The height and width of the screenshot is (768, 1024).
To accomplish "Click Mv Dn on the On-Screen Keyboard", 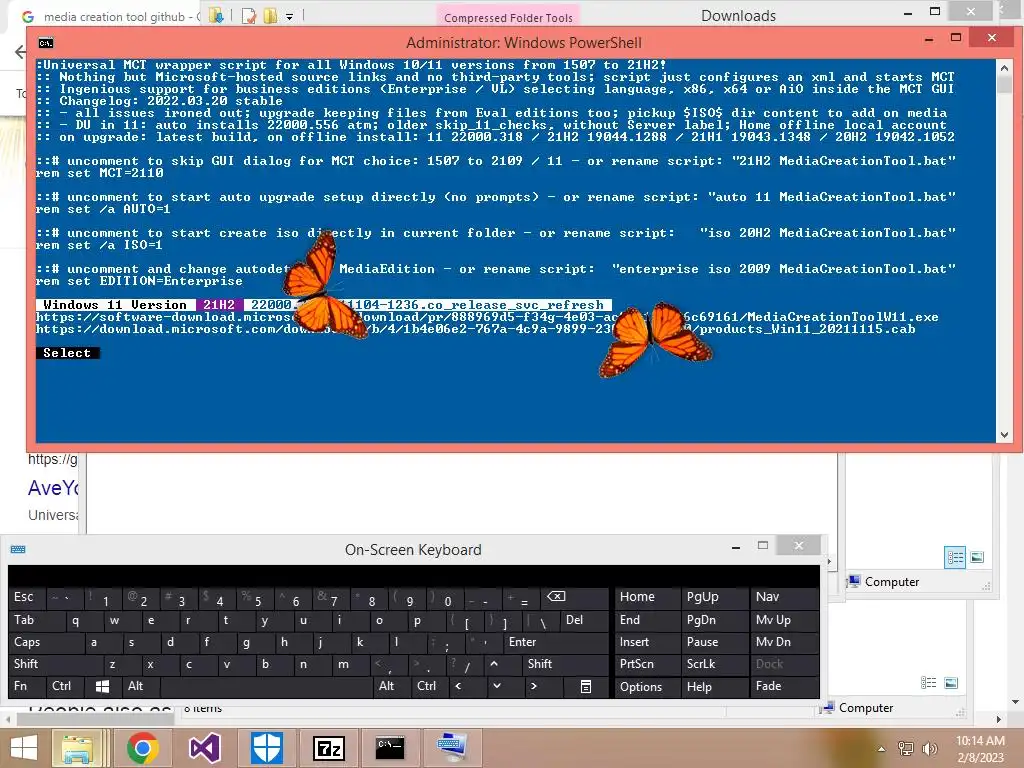I will [784, 643].
